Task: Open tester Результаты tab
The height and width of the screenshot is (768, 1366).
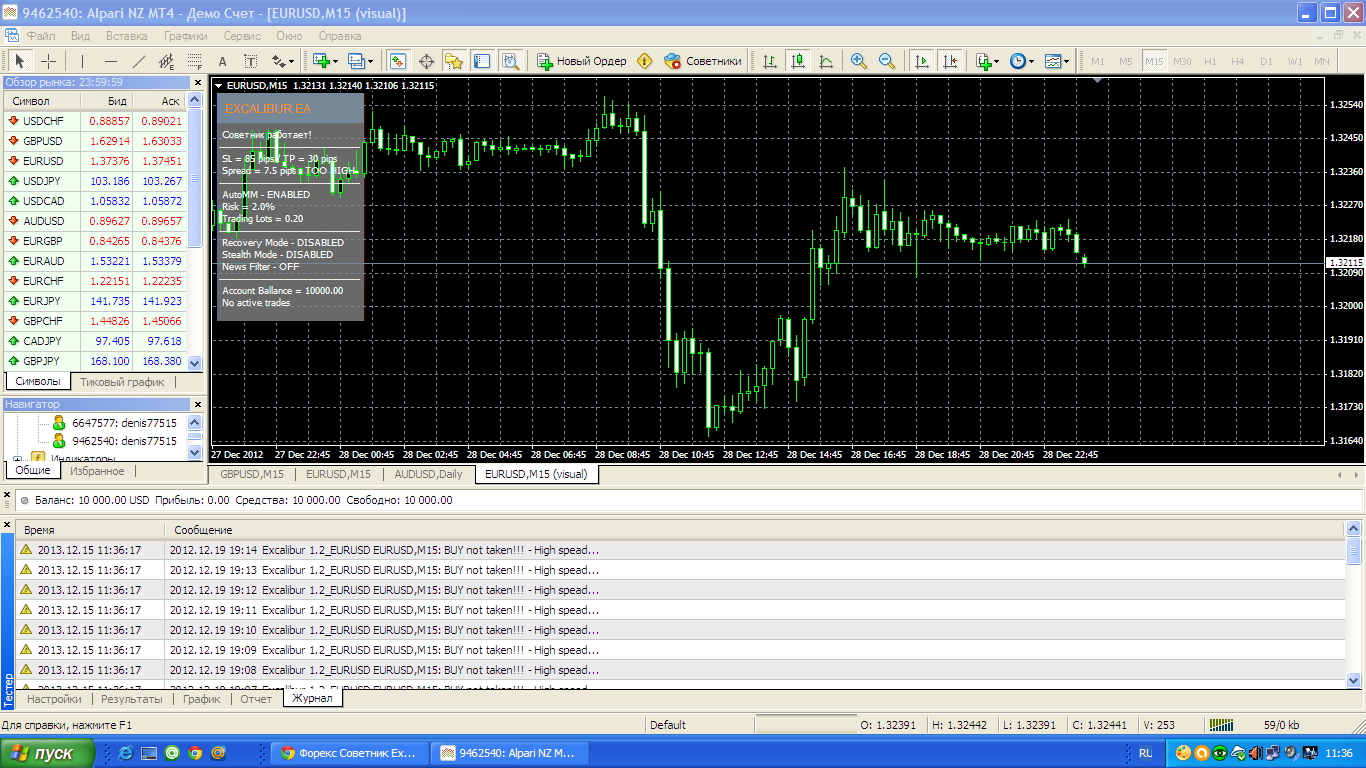Action: pyautogui.click(x=132, y=699)
